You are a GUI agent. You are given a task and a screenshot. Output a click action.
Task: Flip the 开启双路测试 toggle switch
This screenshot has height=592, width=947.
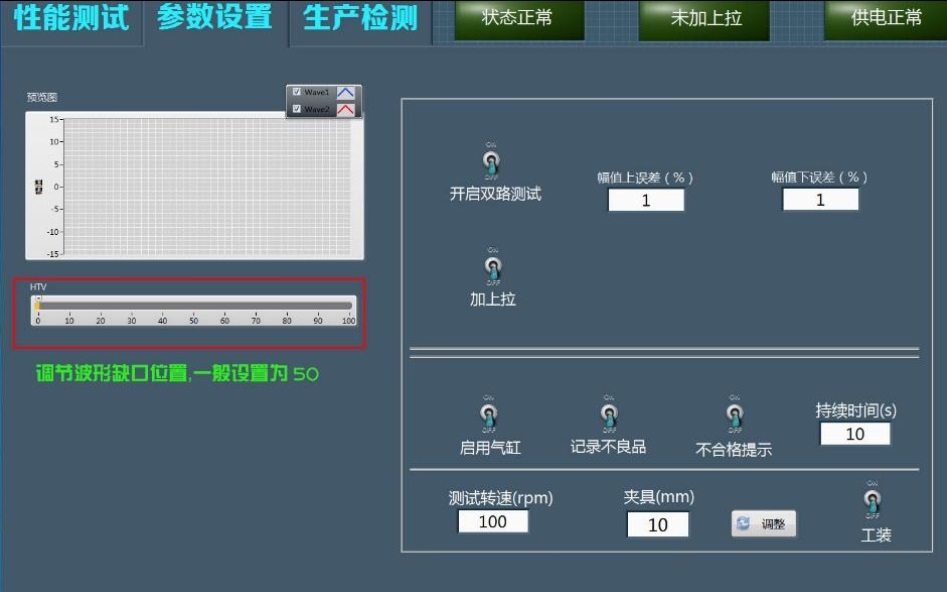coord(491,160)
